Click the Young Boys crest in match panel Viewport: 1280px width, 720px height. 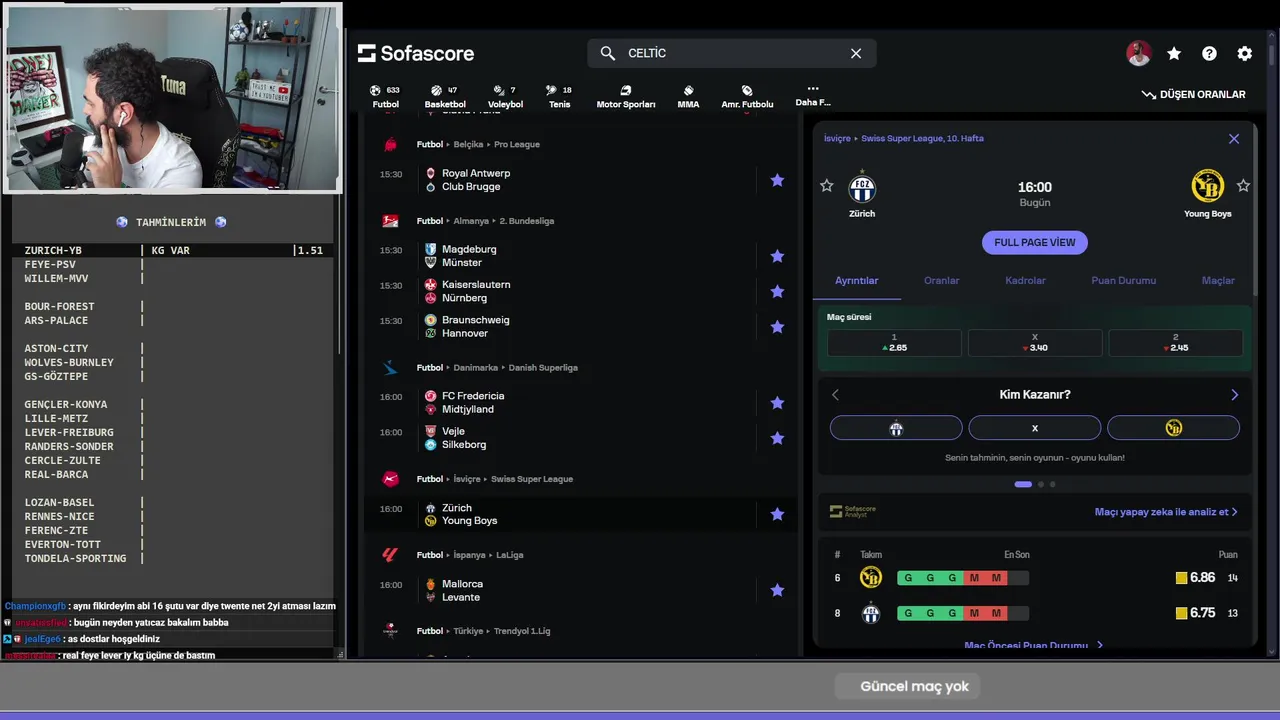(x=1208, y=186)
